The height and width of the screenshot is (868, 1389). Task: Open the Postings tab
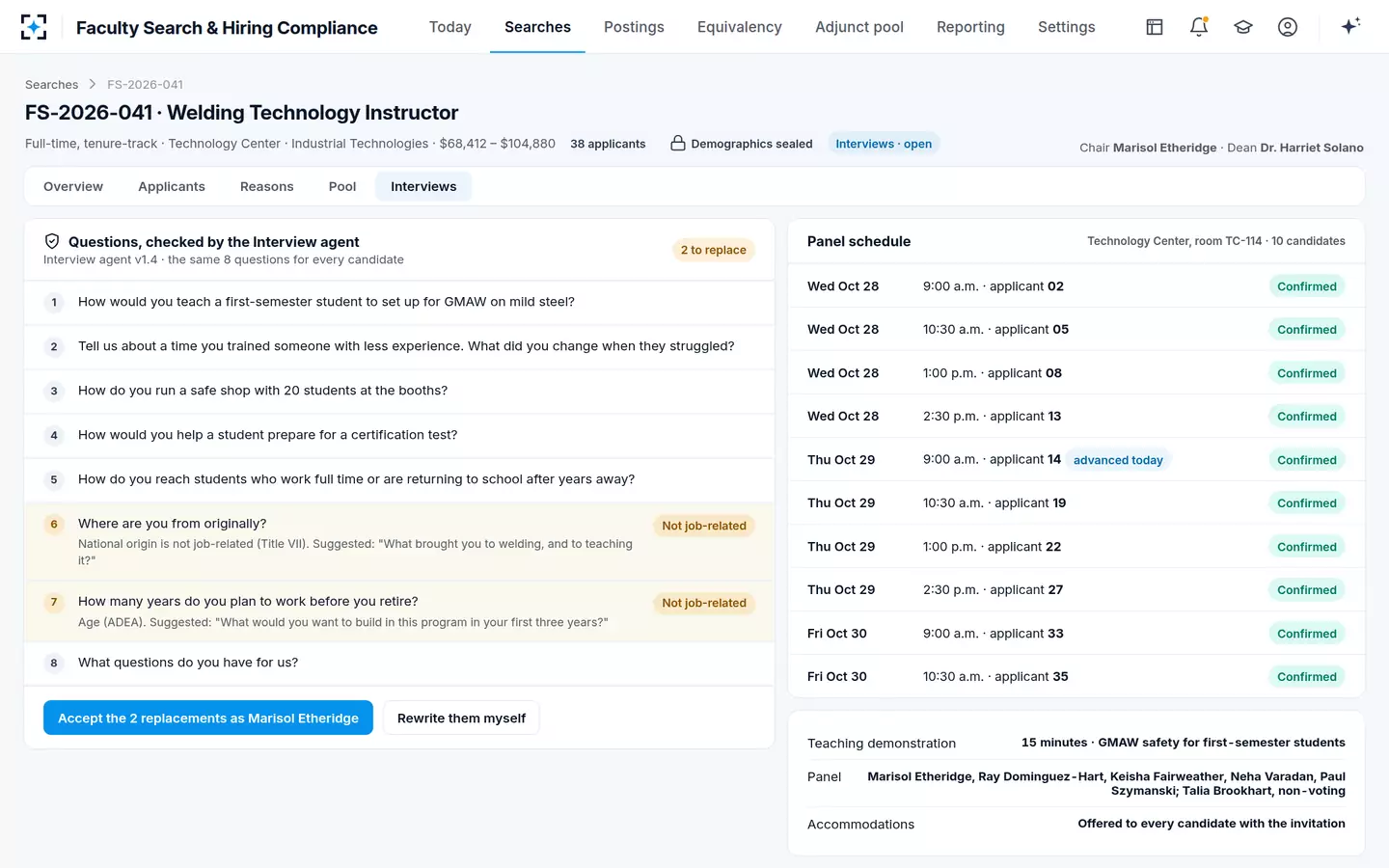634,27
